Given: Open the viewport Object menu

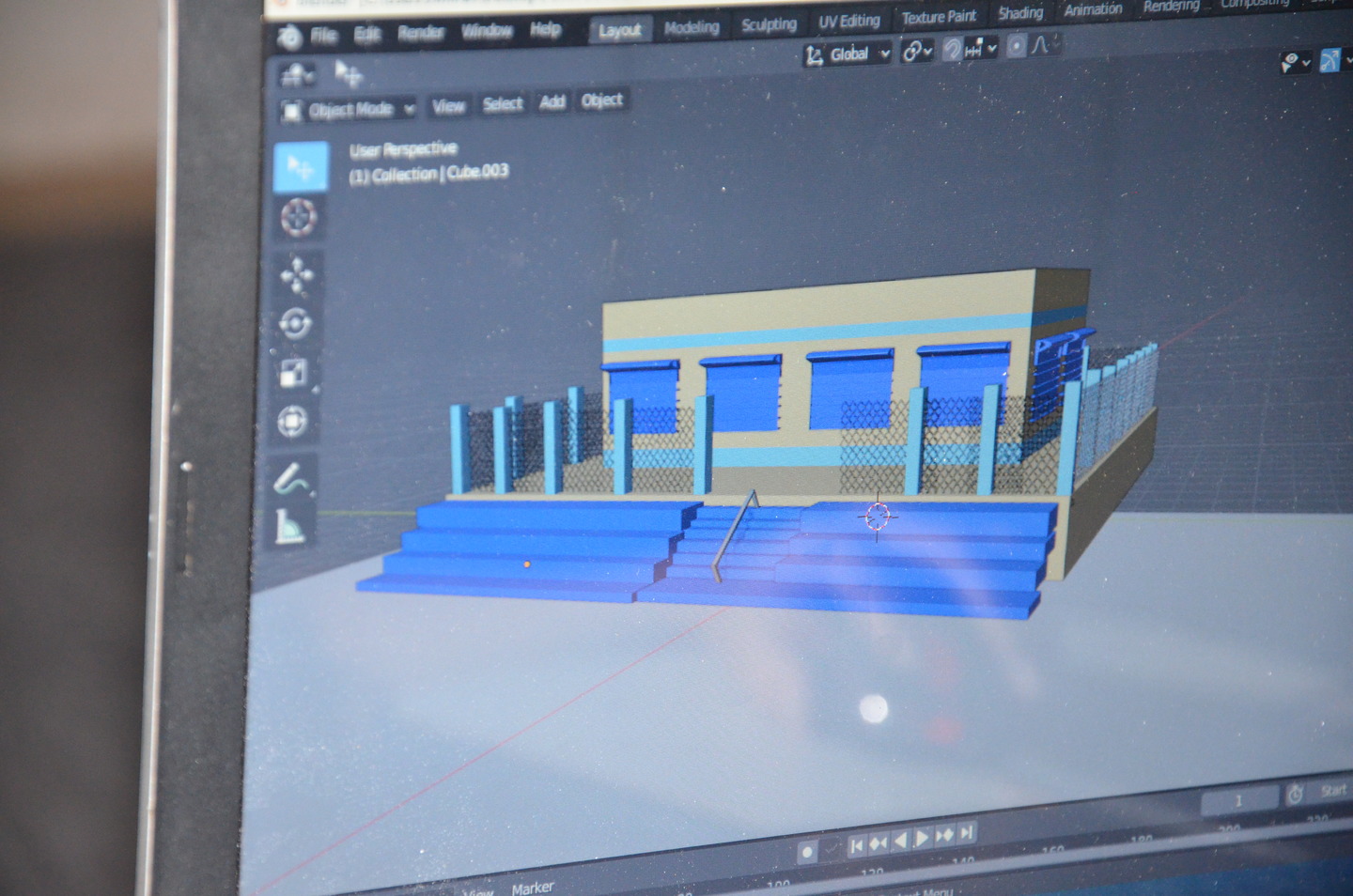Looking at the screenshot, I should point(601,100).
